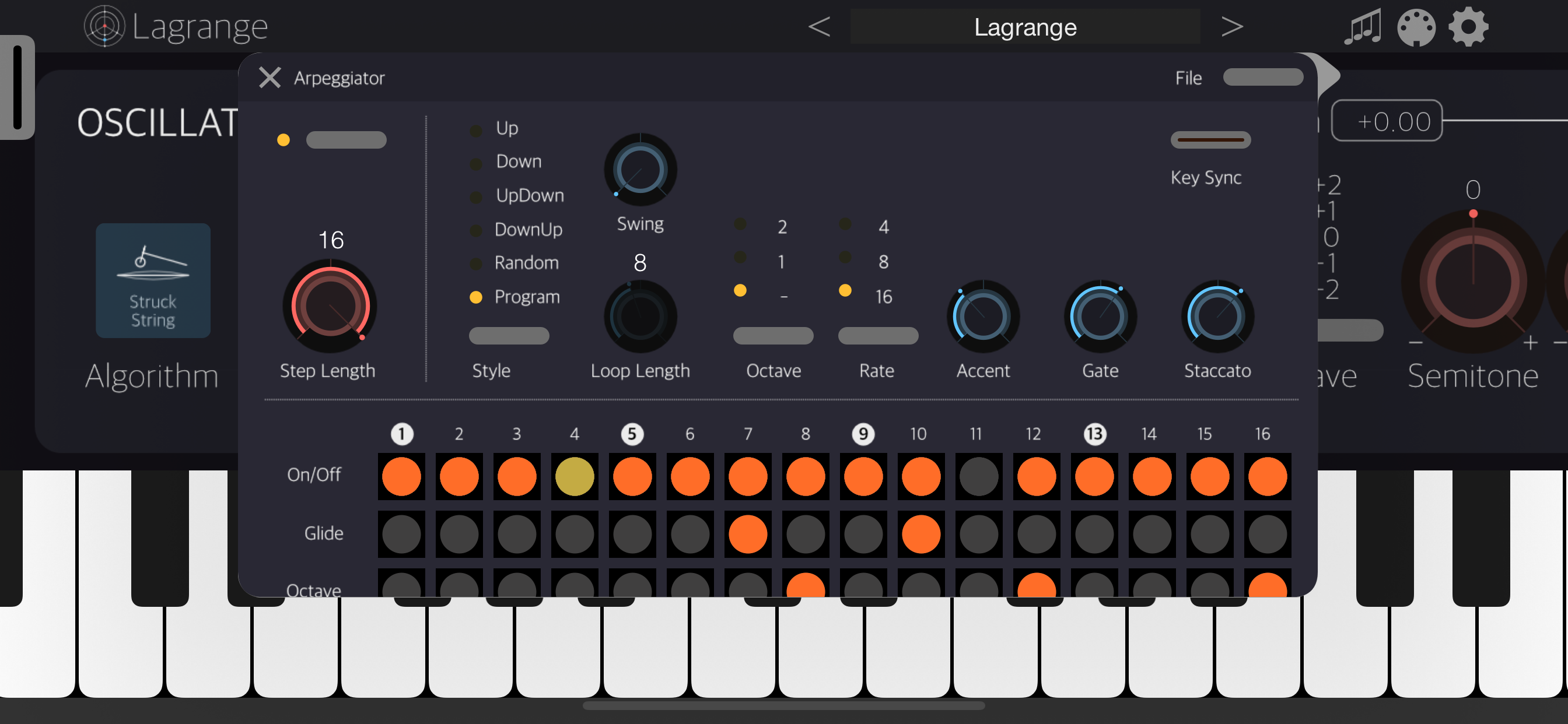Close the Arpeggiator panel with X

pyautogui.click(x=269, y=78)
